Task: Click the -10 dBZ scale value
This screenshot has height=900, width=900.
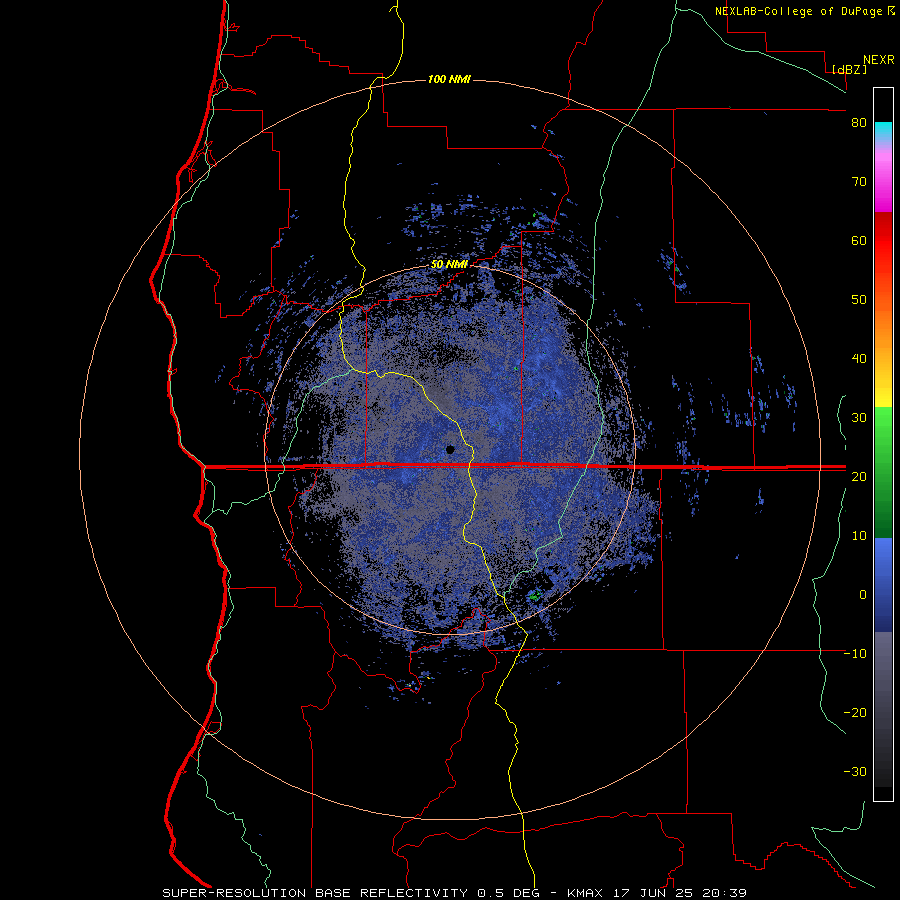Action: pyautogui.click(x=855, y=654)
